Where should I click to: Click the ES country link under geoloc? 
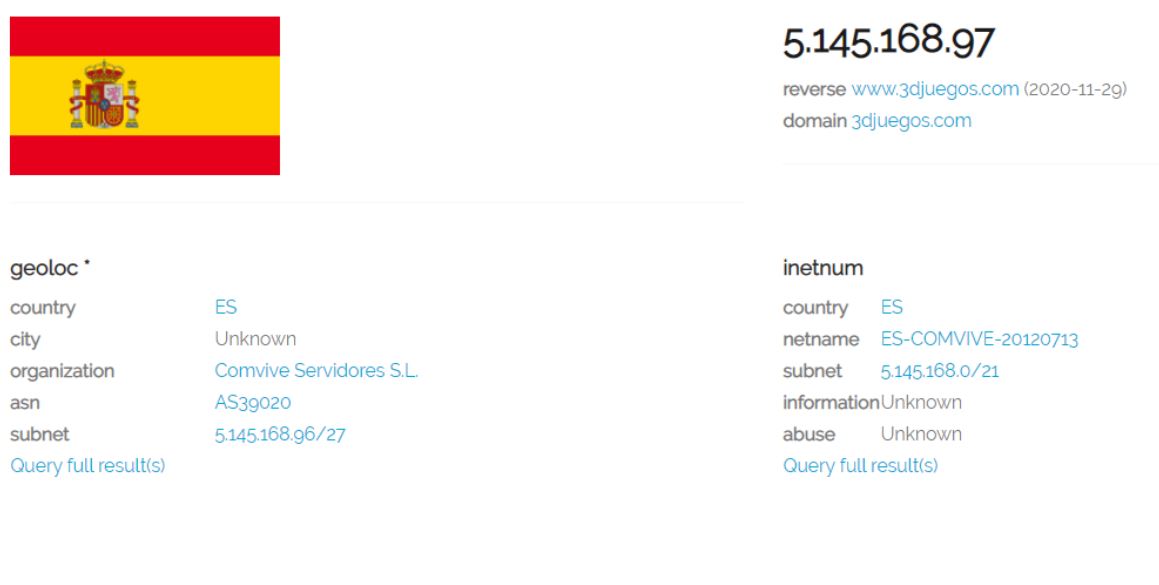(226, 308)
